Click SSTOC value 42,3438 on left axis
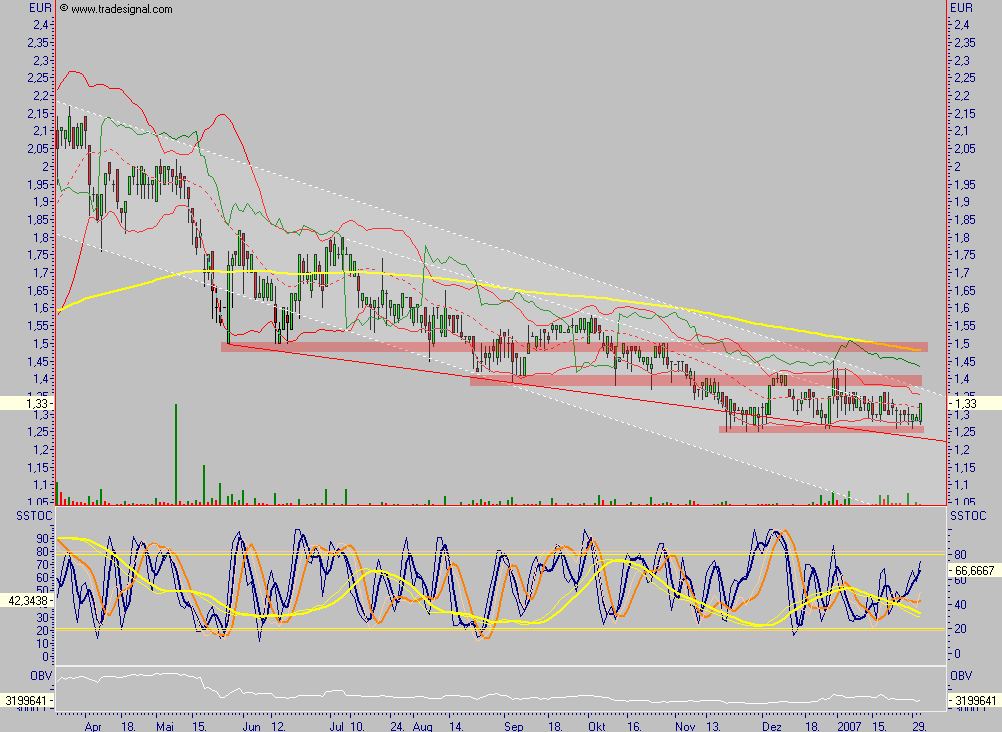 [x=26, y=601]
